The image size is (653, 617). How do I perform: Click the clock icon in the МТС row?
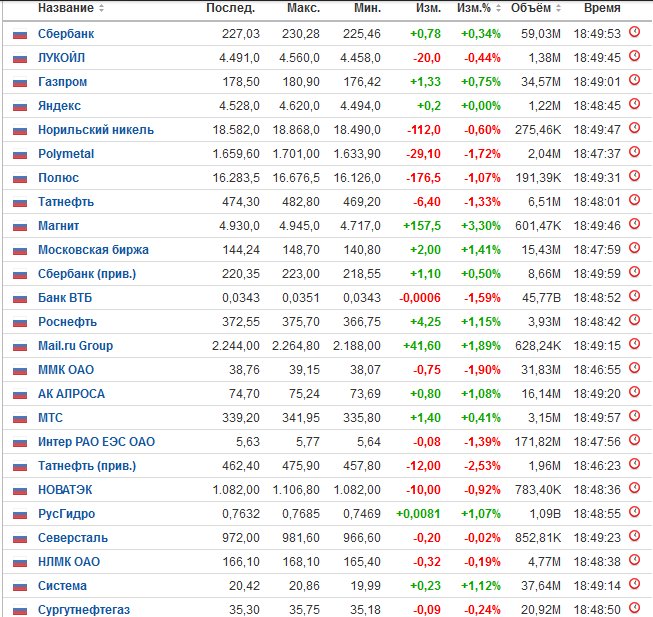click(634, 416)
